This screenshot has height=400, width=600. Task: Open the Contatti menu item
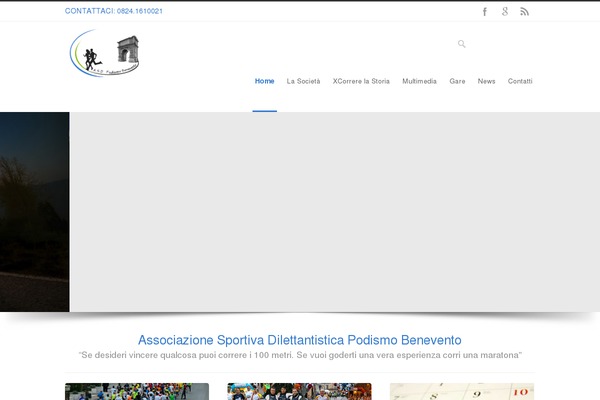click(520, 81)
